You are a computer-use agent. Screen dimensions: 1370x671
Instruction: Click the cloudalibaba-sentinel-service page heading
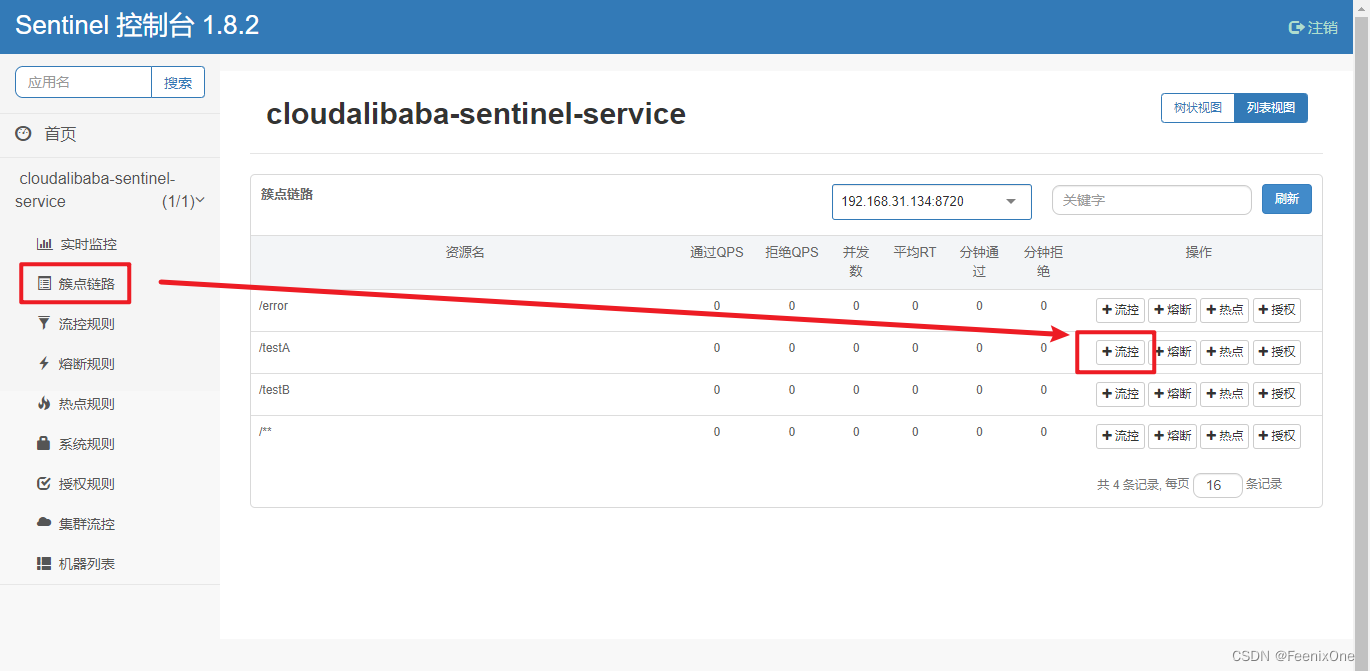(476, 114)
